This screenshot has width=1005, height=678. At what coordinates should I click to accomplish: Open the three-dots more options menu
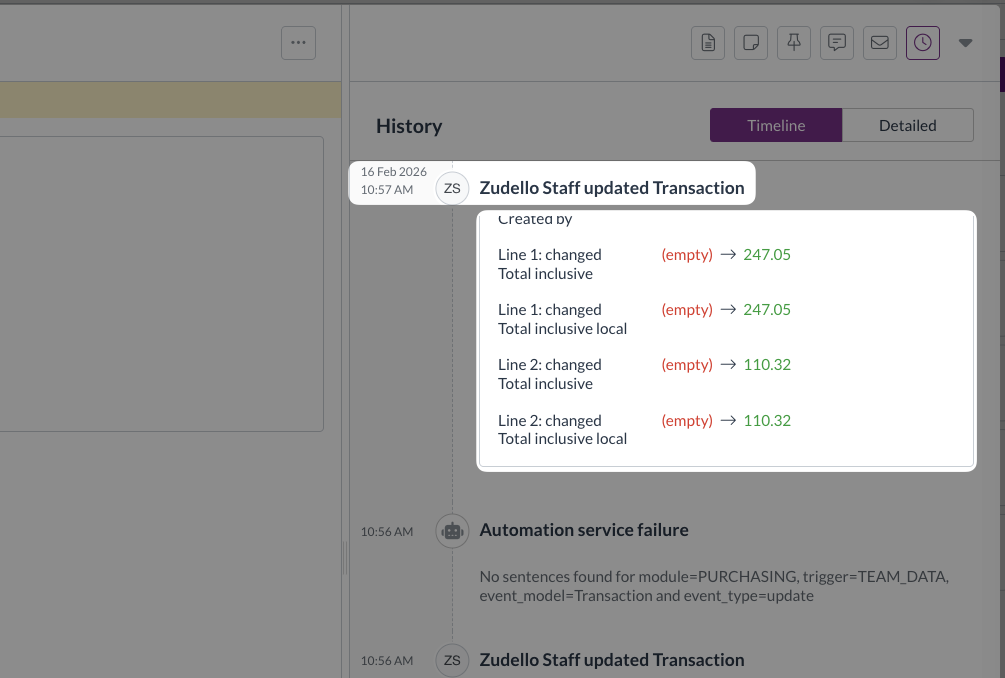(x=298, y=43)
